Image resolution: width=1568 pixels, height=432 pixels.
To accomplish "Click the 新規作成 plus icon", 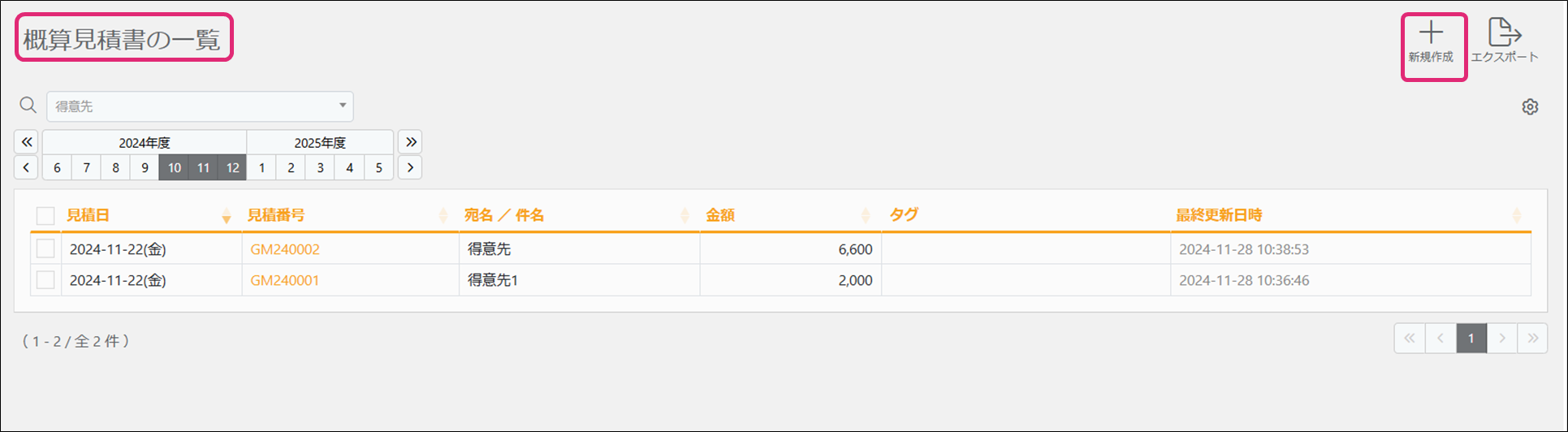I will pos(1431,34).
